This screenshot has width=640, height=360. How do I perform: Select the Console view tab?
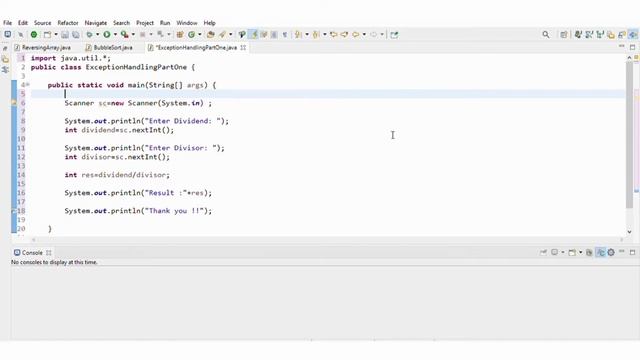pyautogui.click(x=32, y=253)
